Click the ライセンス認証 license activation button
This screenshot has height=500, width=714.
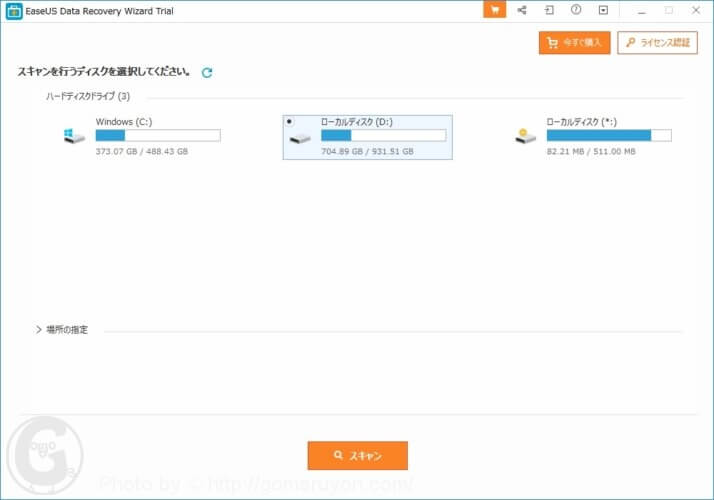point(658,43)
